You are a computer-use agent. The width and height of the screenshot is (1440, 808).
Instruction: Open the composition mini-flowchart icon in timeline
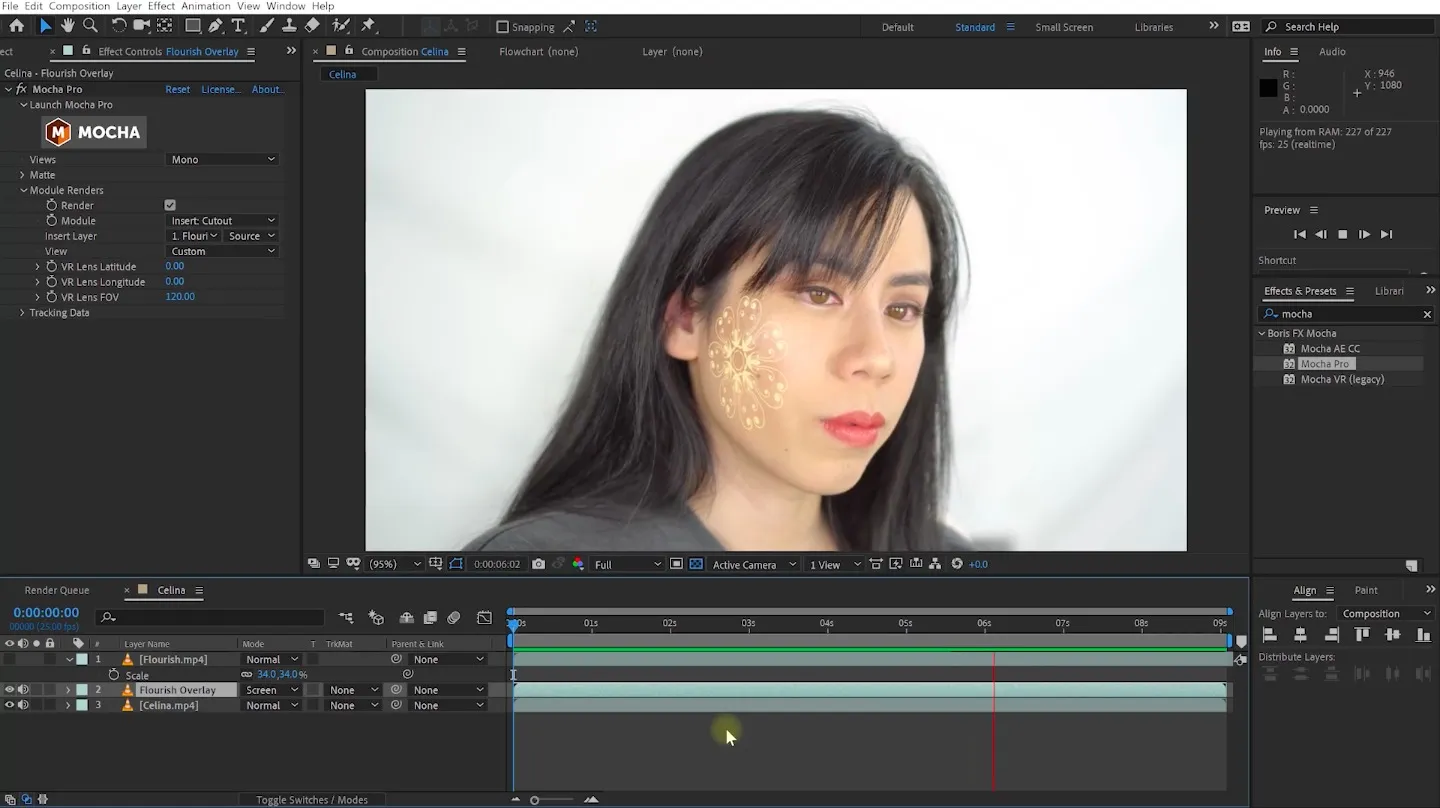346,618
